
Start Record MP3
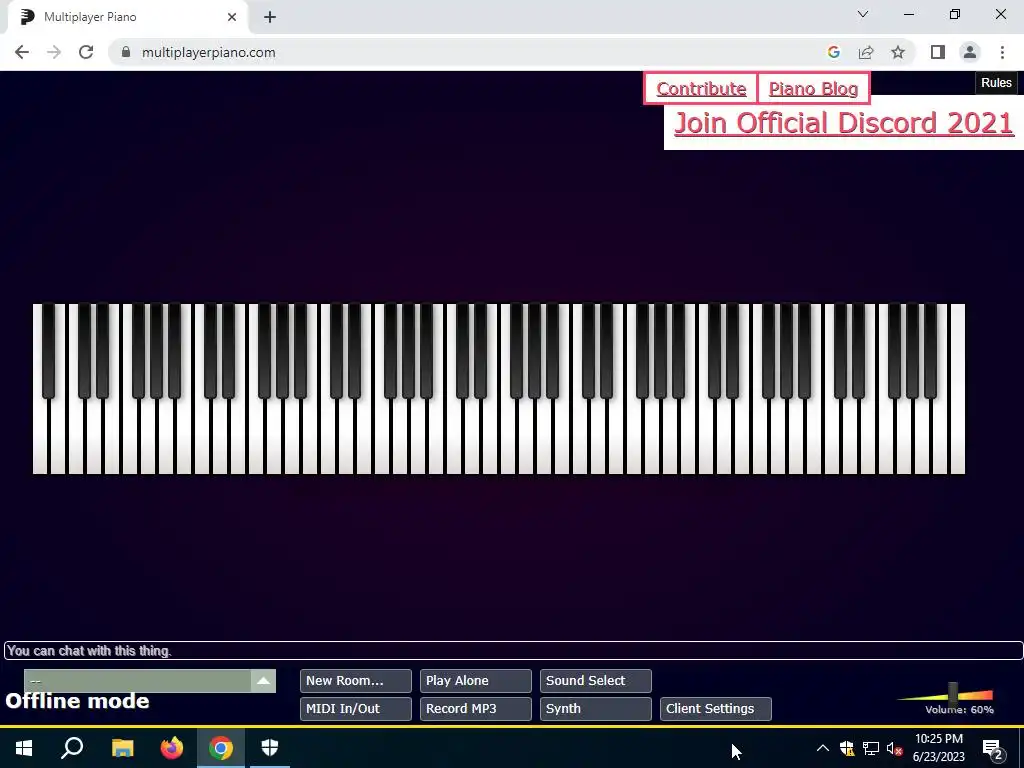tap(475, 709)
